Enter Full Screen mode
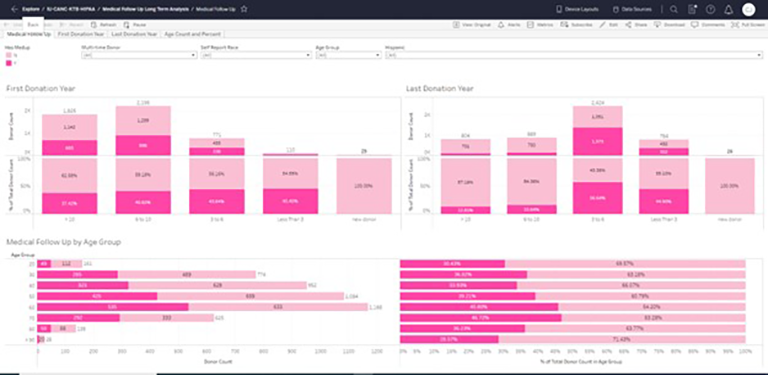768x375 pixels. 747,24
